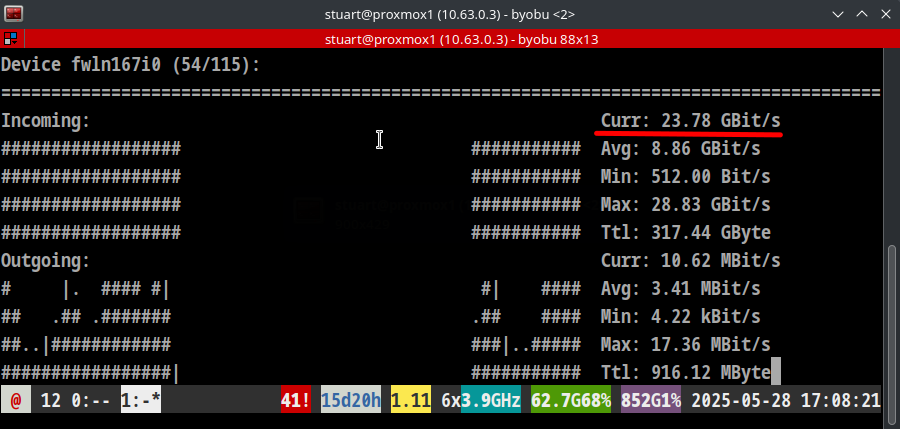Click the red 41! updates indicator
The height and width of the screenshot is (429, 900).
[297, 401]
